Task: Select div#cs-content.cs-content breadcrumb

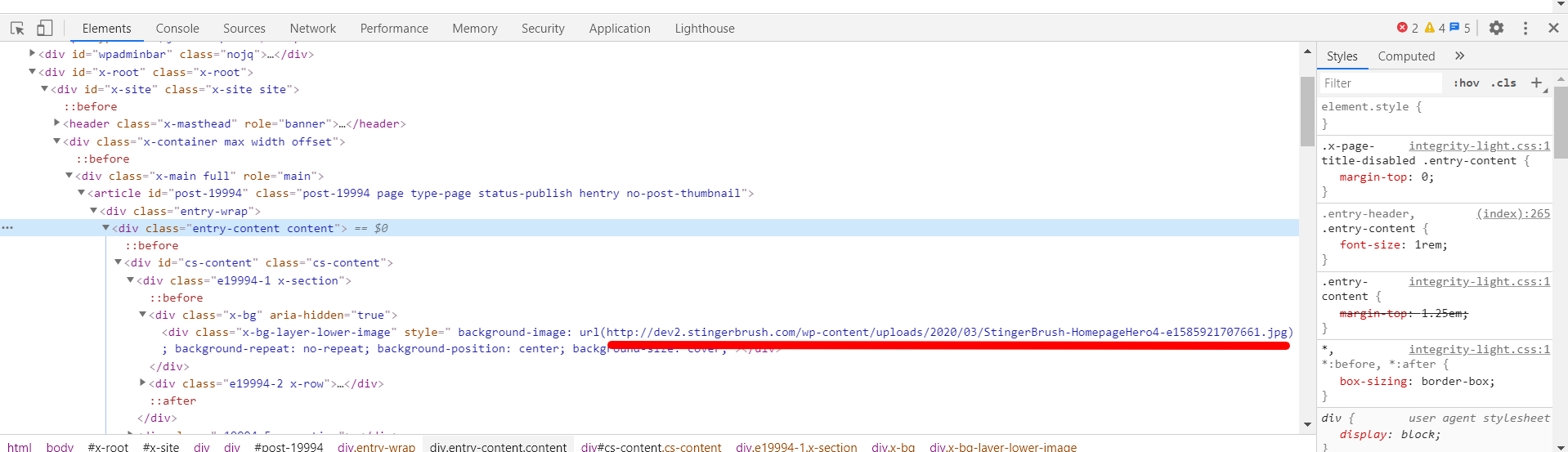Action: (x=651, y=447)
